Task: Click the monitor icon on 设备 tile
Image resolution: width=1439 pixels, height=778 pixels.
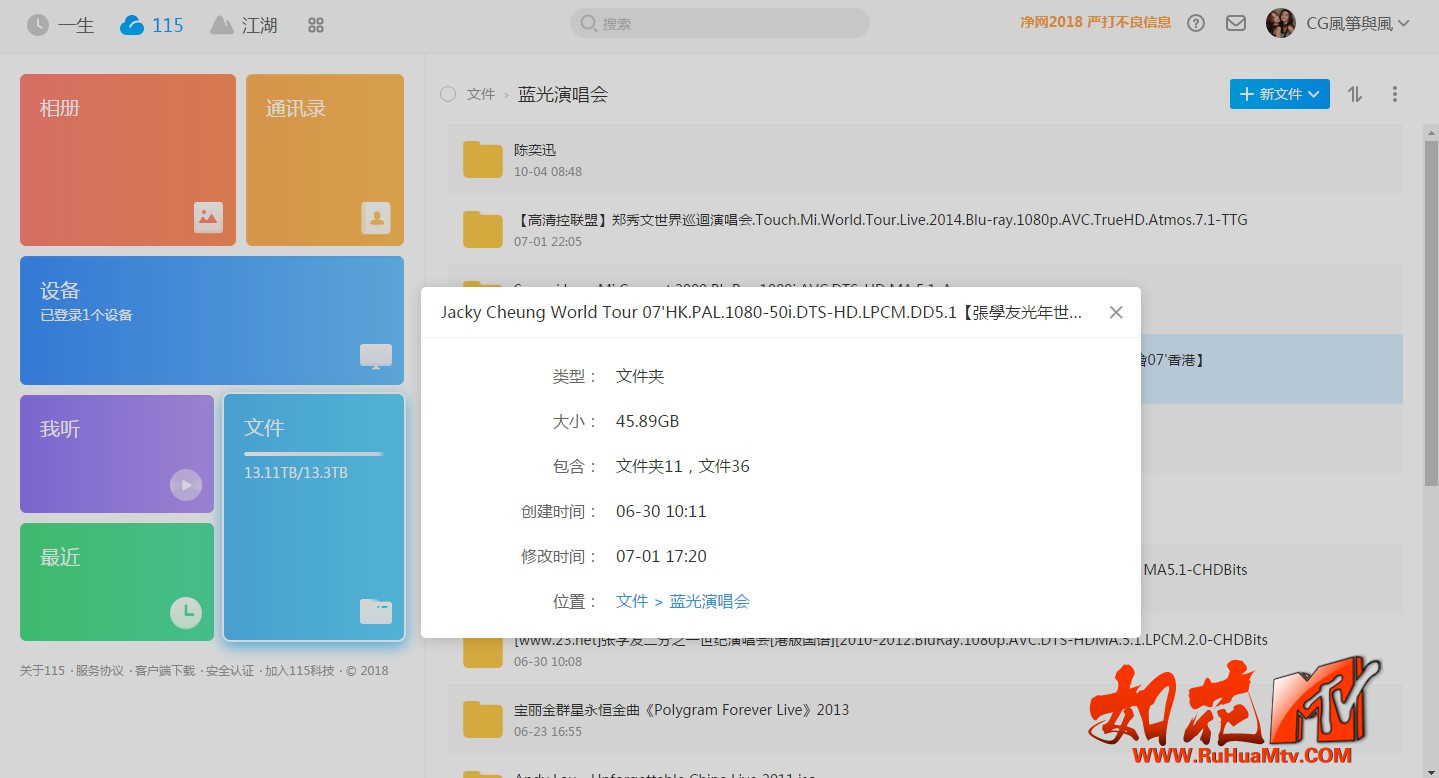Action: pyautogui.click(x=376, y=356)
